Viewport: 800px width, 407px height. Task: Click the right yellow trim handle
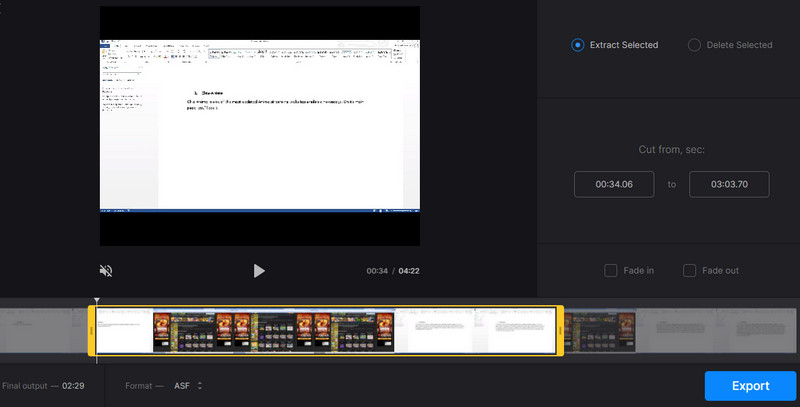click(x=560, y=331)
